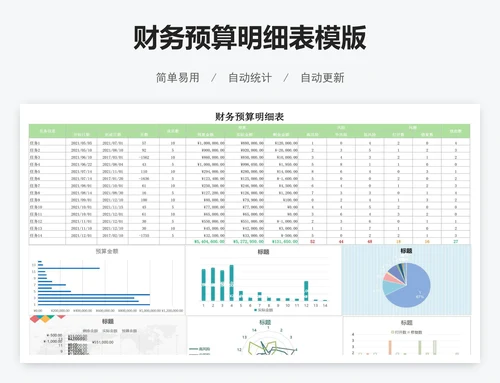Viewport: 500px width, 383px height.
Task: Select the 简单易用 feature label
Action: pos(178,78)
